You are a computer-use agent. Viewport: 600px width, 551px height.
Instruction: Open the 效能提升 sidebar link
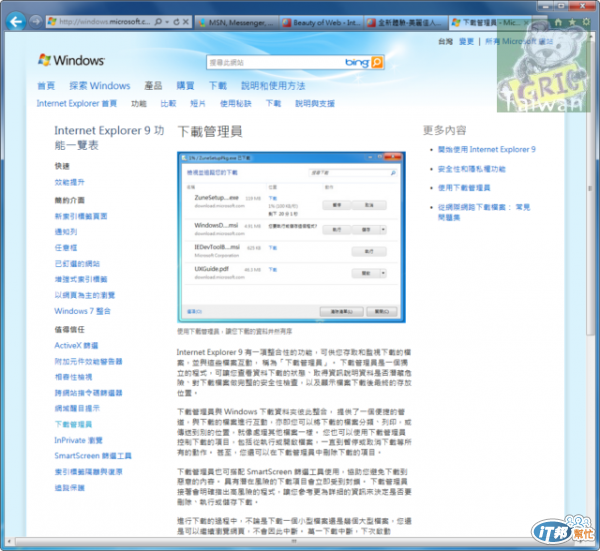(69, 182)
